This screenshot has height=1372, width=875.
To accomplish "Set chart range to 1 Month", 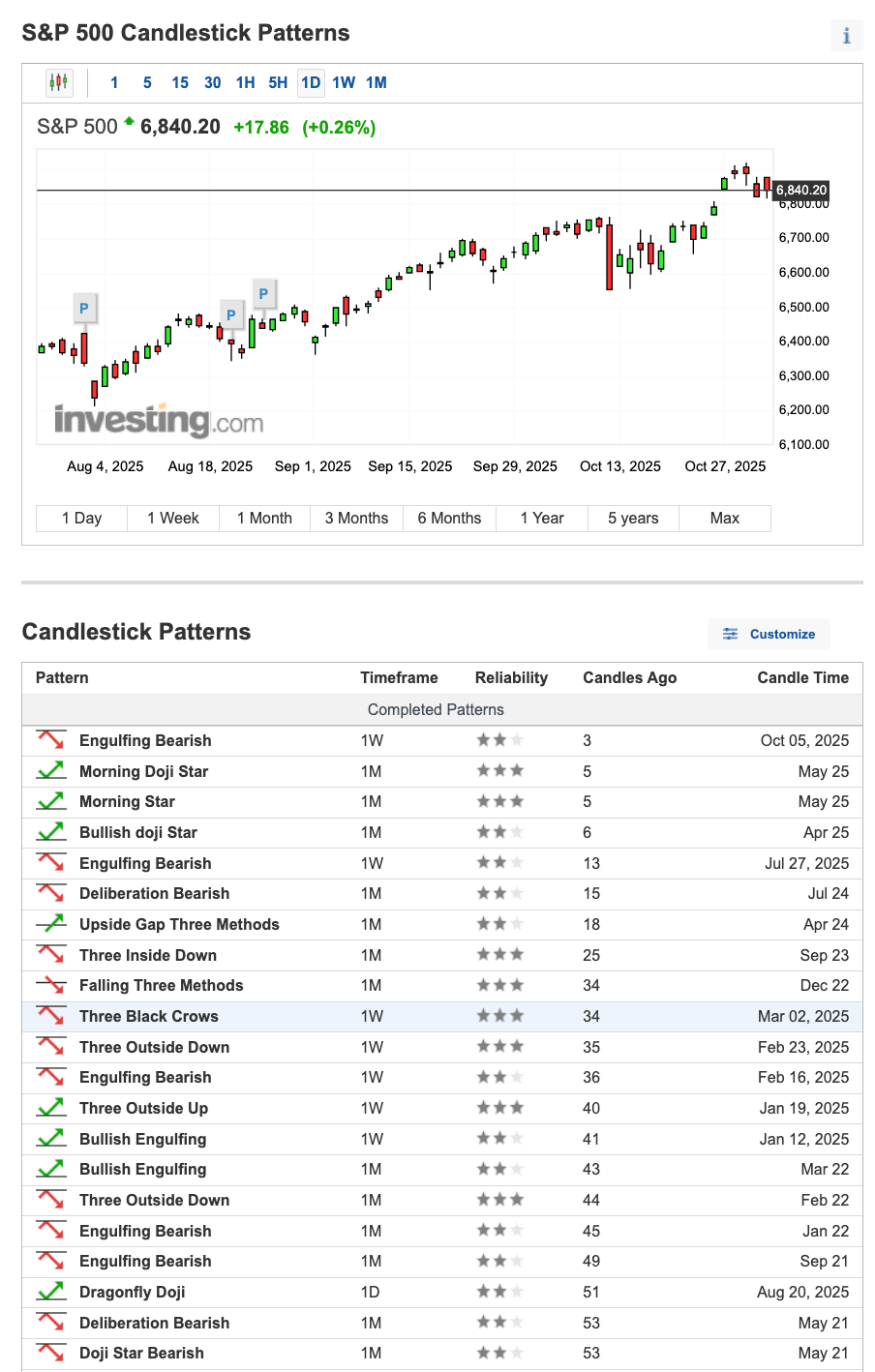I will pos(264,518).
